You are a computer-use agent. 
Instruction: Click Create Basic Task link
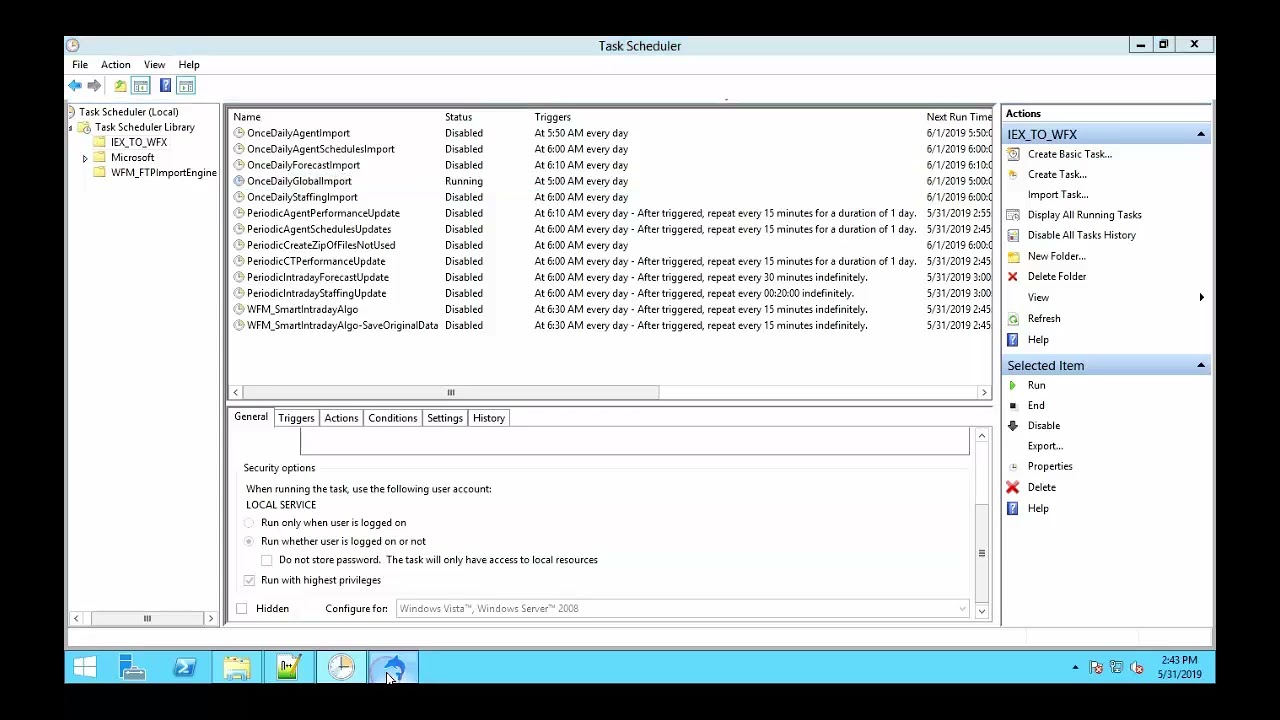1070,154
